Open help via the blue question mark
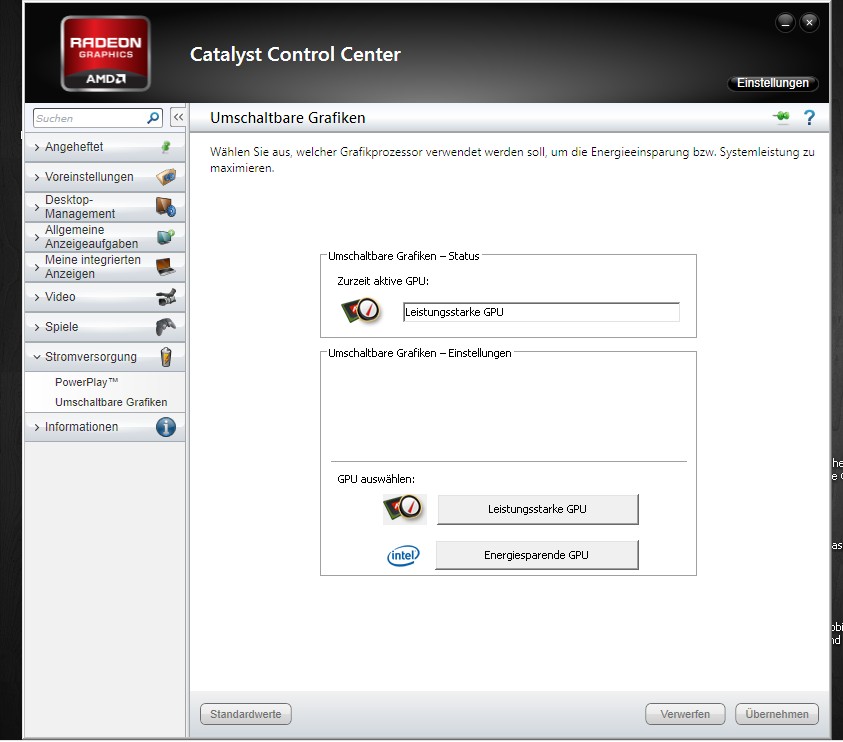The width and height of the screenshot is (843, 742). point(809,117)
